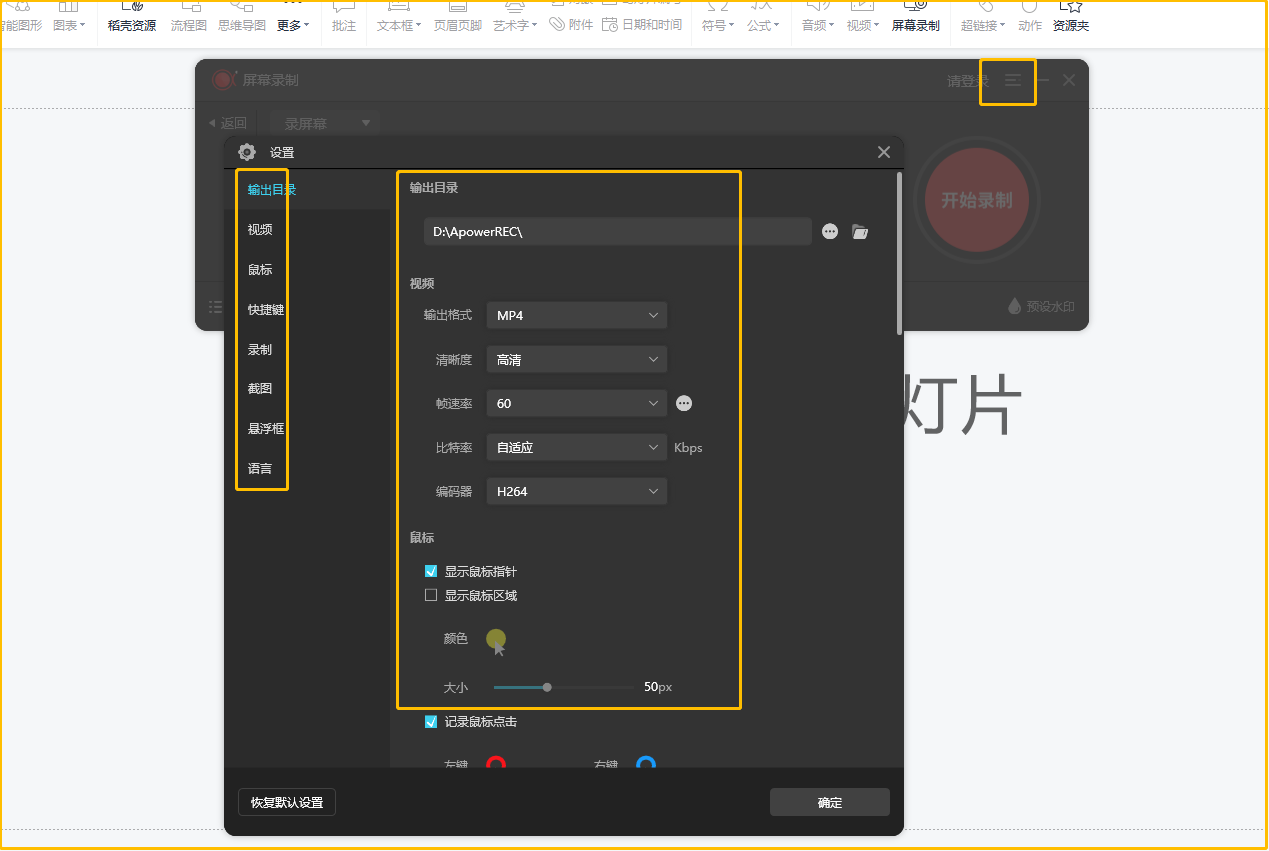Browse output directory with the ellipsis icon
Screen dimensions: 1269x851
pyautogui.click(x=830, y=232)
